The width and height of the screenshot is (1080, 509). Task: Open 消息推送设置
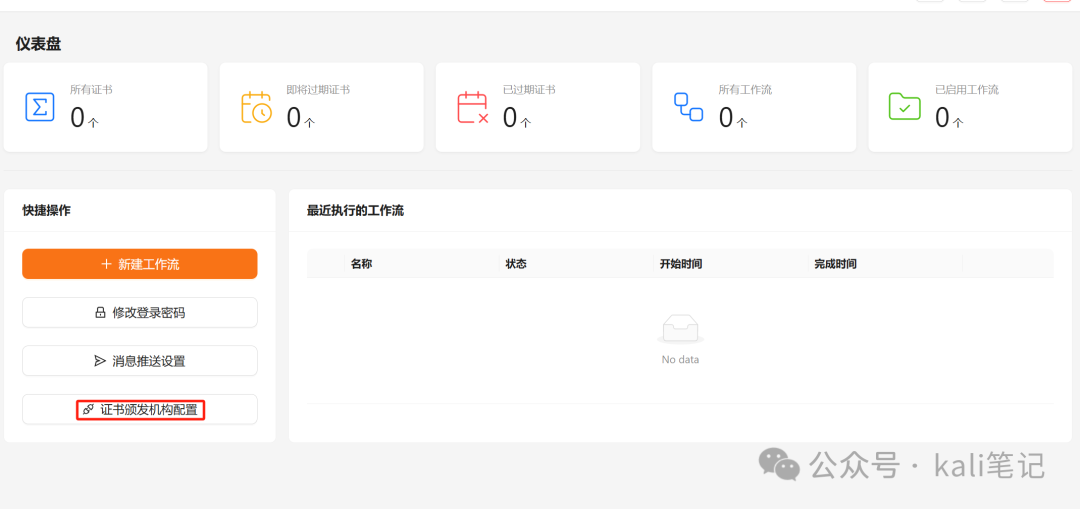pyautogui.click(x=140, y=361)
